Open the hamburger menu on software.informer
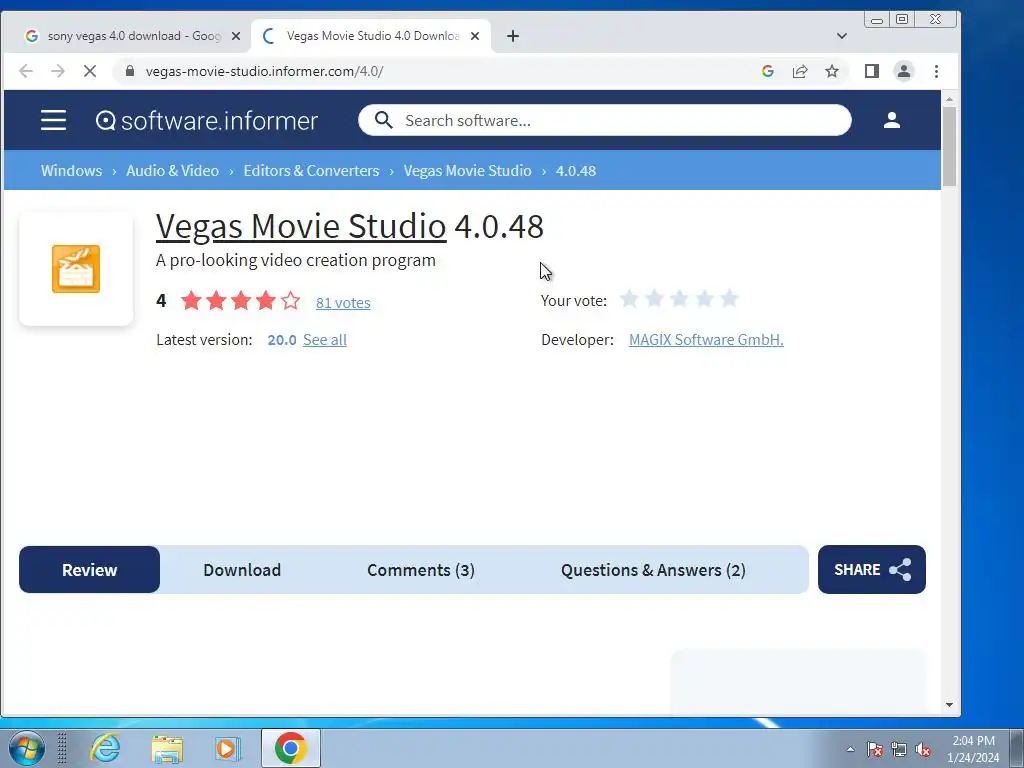This screenshot has height=768, width=1024. click(x=53, y=120)
